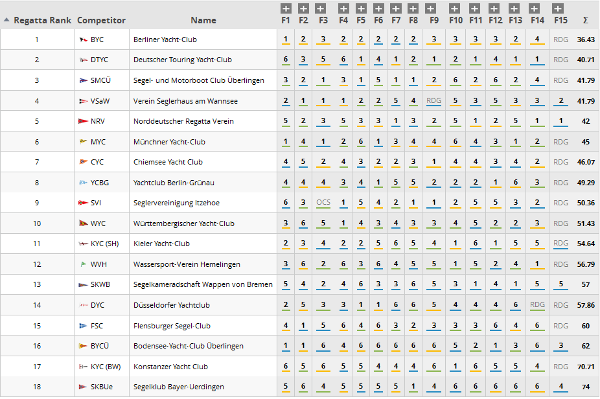
Task: Sort by Regatta Rank column header
Action: click(x=42, y=20)
